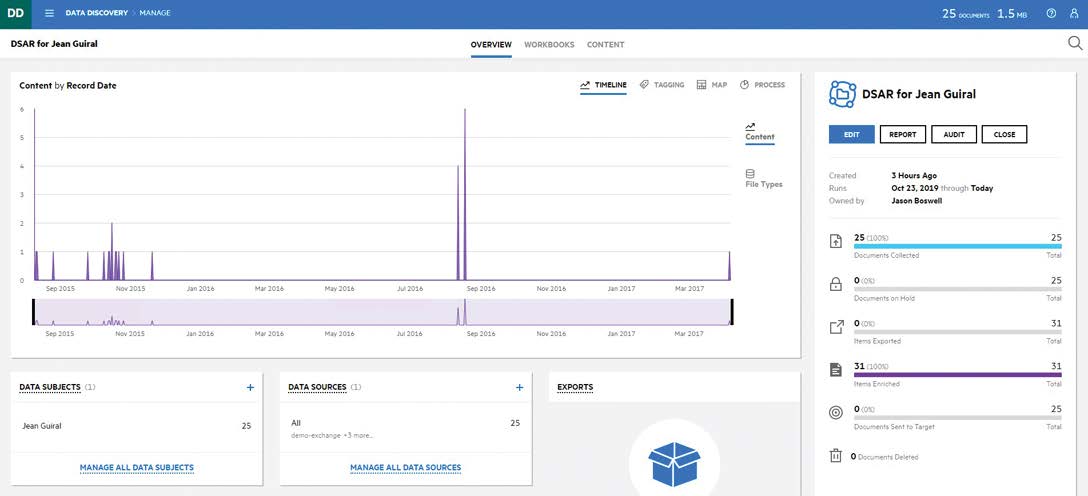Screen dimensions: 1088x496
Task: Click the 1.5 MB size indicator
Action: pos(1012,13)
